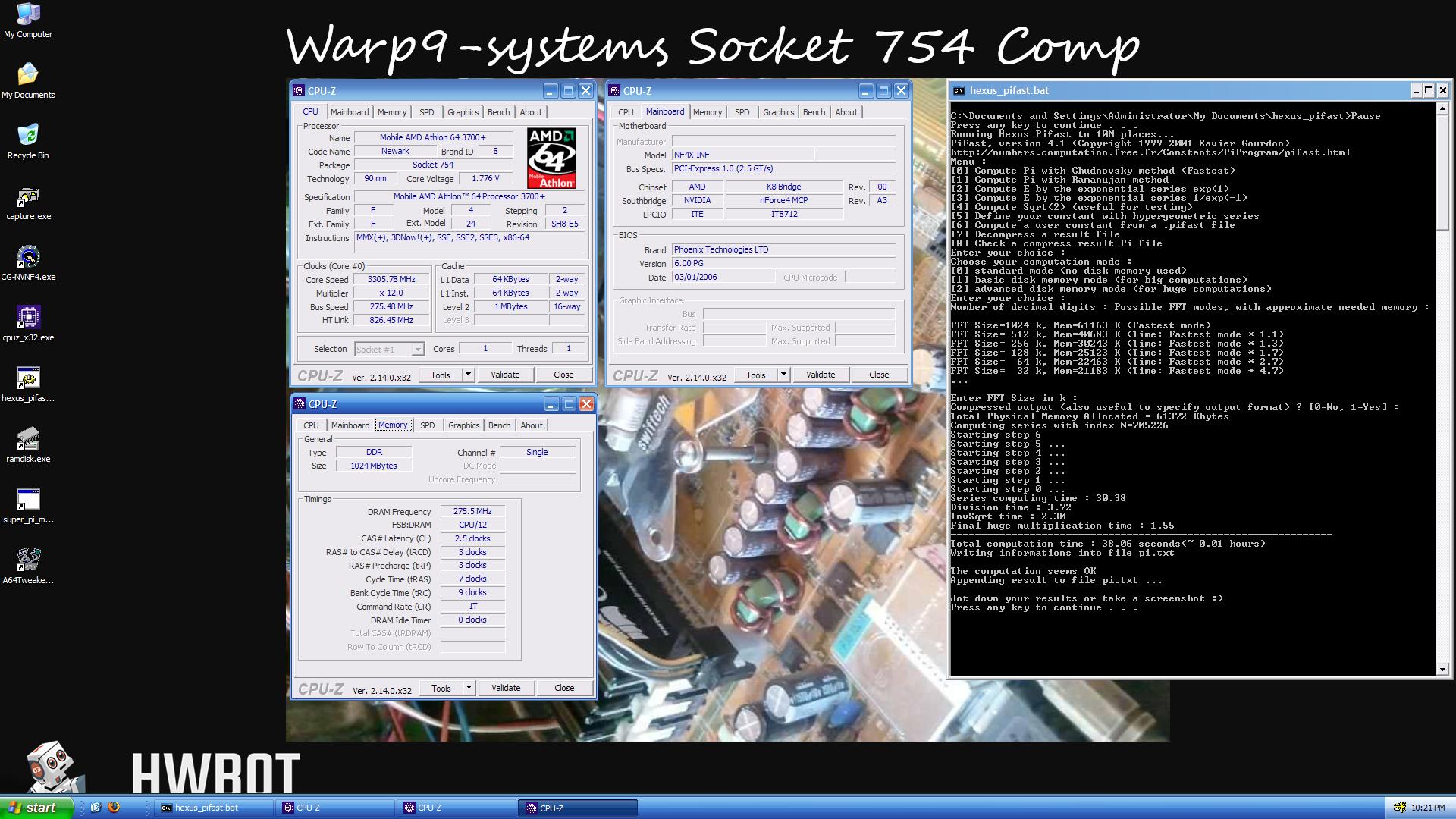Switch to hexus_pifast.bat taskbar item
The image size is (1456, 819).
pyautogui.click(x=214, y=808)
